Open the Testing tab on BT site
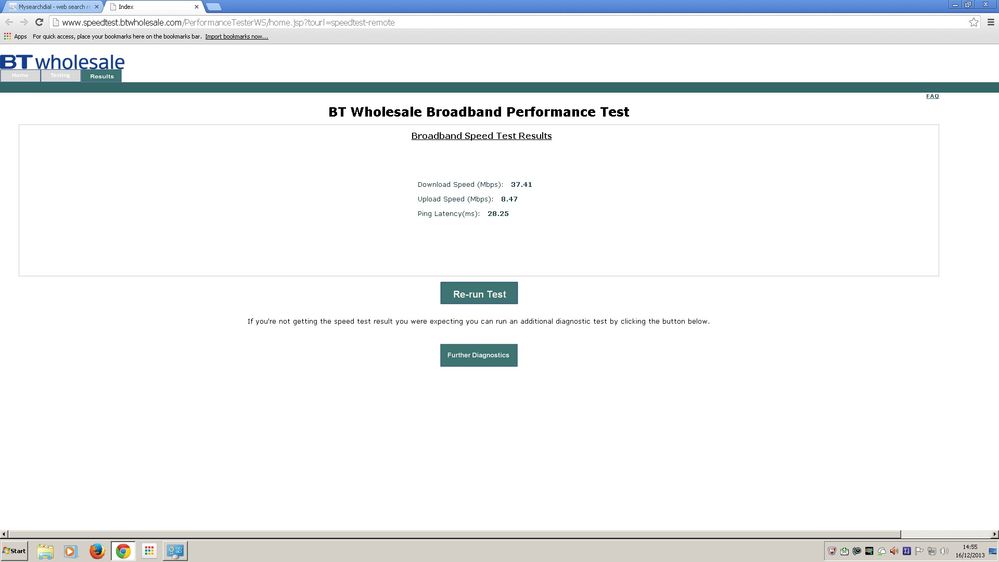The image size is (999, 562). [x=61, y=76]
